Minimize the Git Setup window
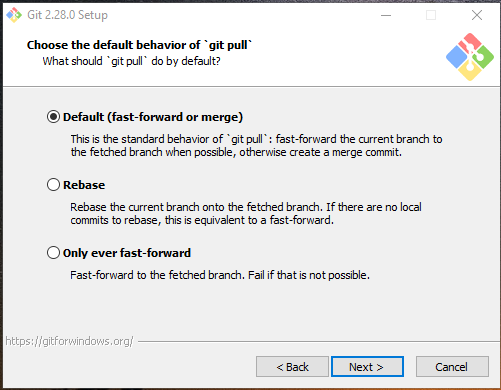The height and width of the screenshot is (390, 501). click(386, 15)
